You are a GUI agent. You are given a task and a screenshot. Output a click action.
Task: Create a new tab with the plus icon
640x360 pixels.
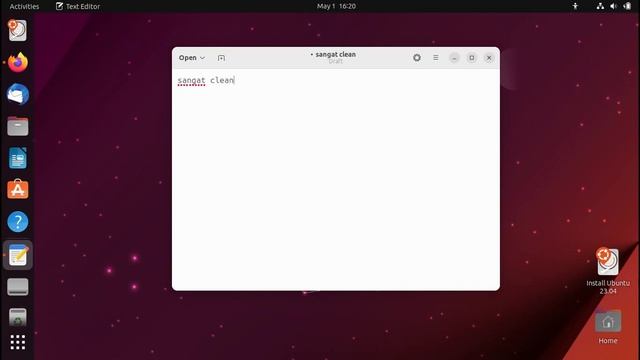(x=221, y=58)
